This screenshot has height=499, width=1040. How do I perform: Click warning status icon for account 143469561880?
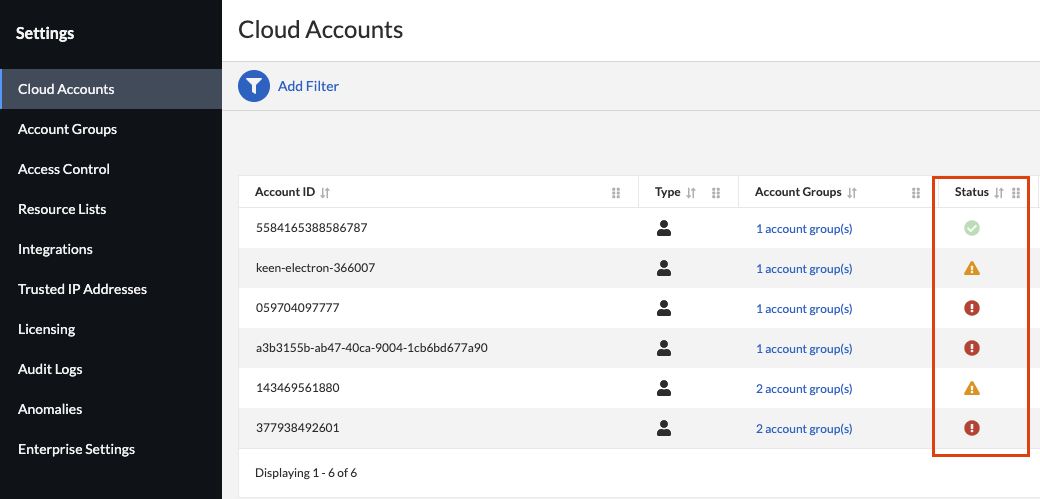click(971, 388)
